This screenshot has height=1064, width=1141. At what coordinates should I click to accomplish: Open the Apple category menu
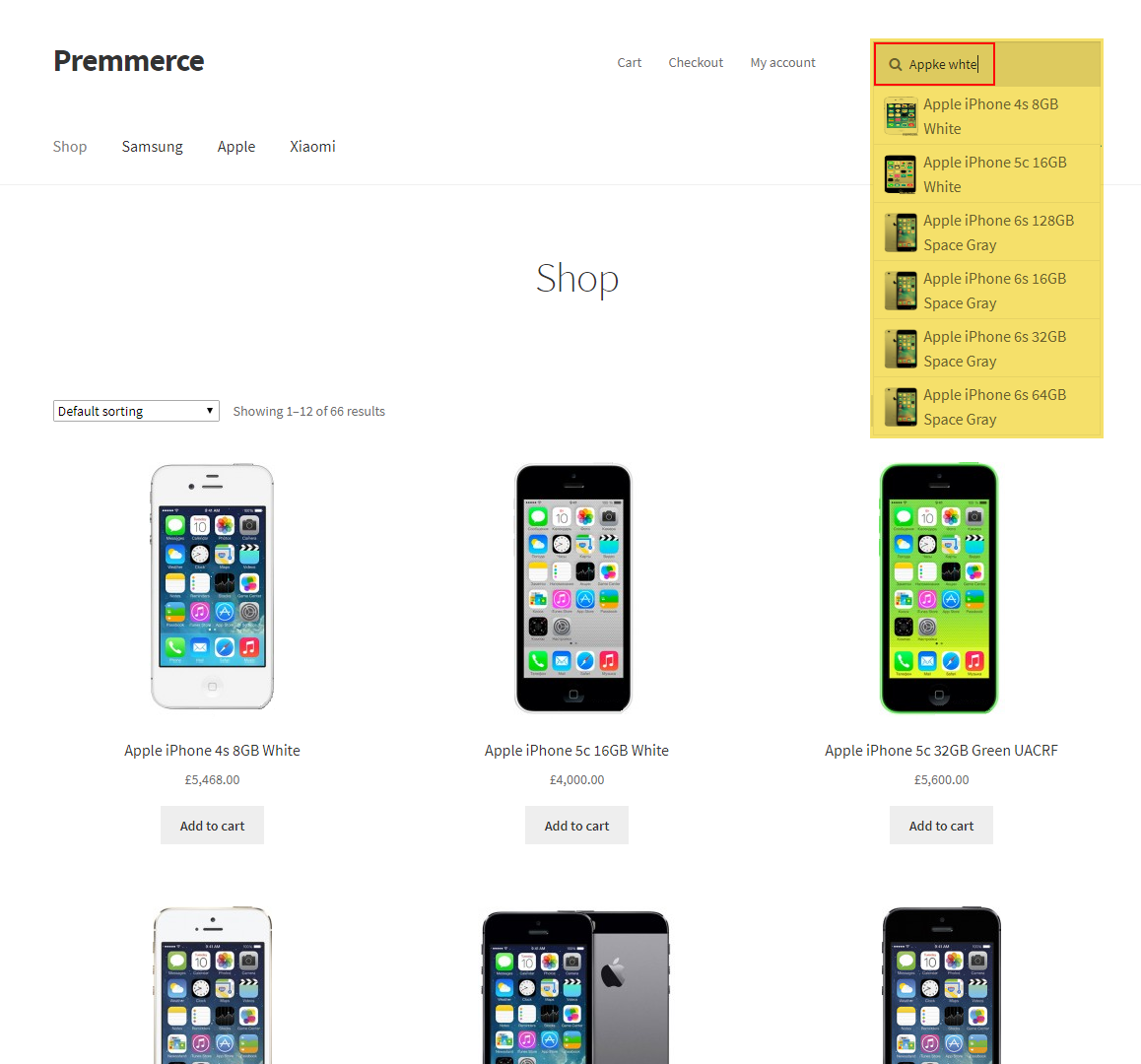(x=235, y=146)
